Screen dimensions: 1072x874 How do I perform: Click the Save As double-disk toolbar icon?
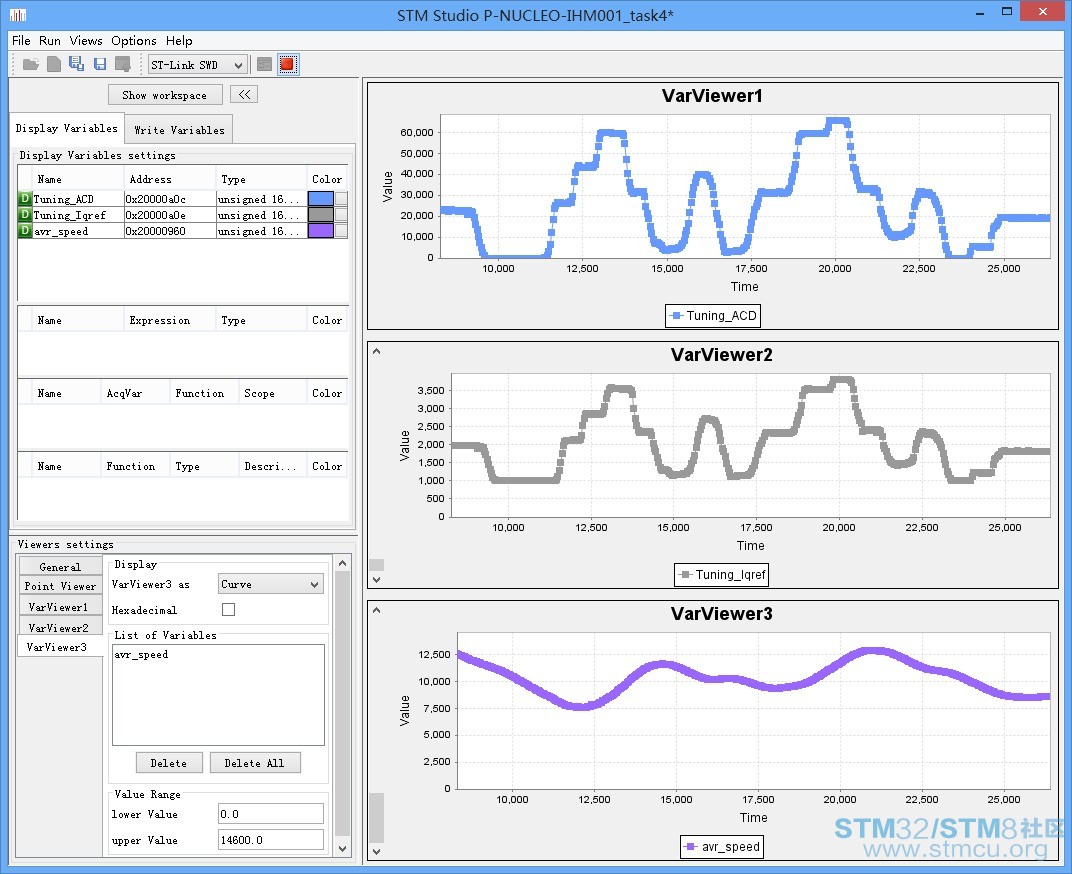point(77,64)
